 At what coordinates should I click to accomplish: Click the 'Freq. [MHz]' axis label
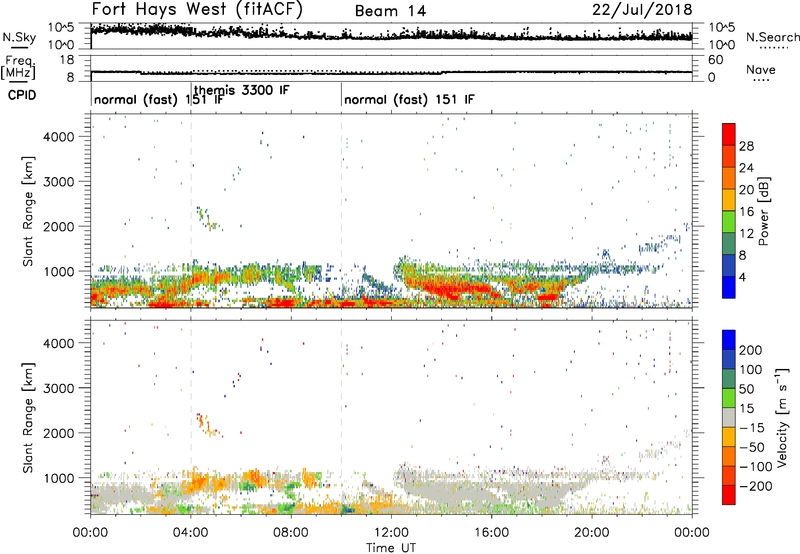(x=18, y=67)
